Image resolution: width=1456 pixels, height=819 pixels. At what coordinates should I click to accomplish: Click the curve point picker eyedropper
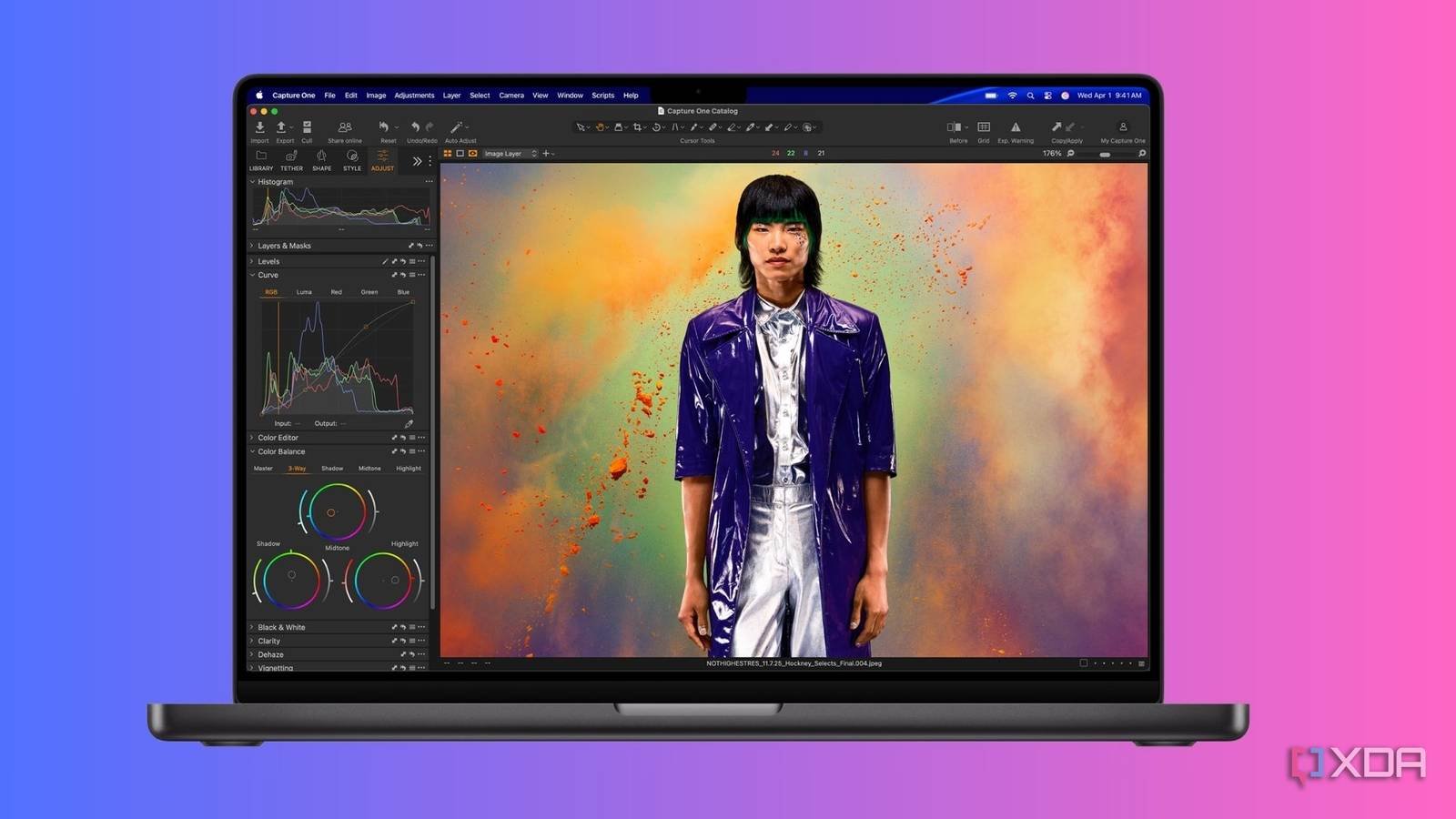coord(409,424)
